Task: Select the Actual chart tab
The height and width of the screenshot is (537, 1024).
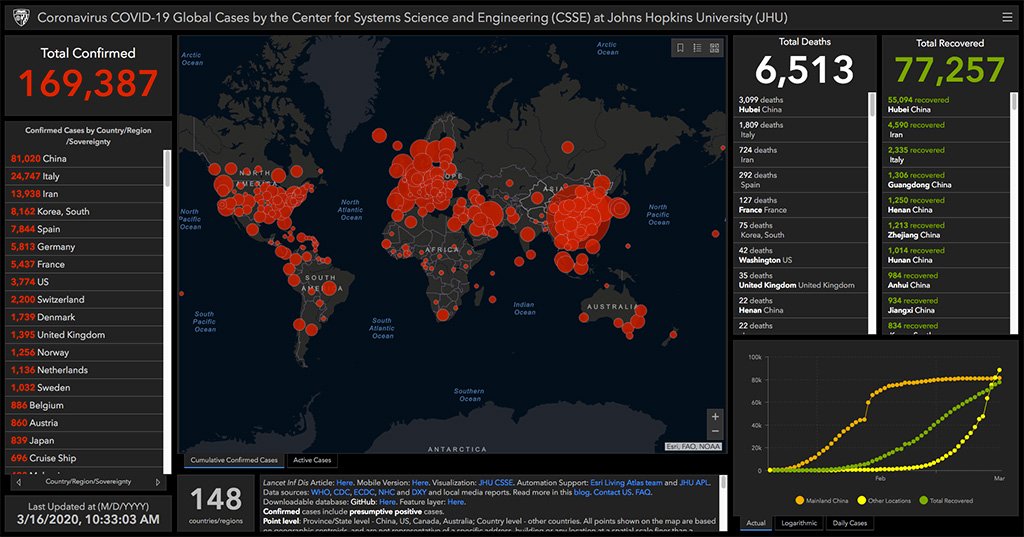Action: tap(756, 523)
